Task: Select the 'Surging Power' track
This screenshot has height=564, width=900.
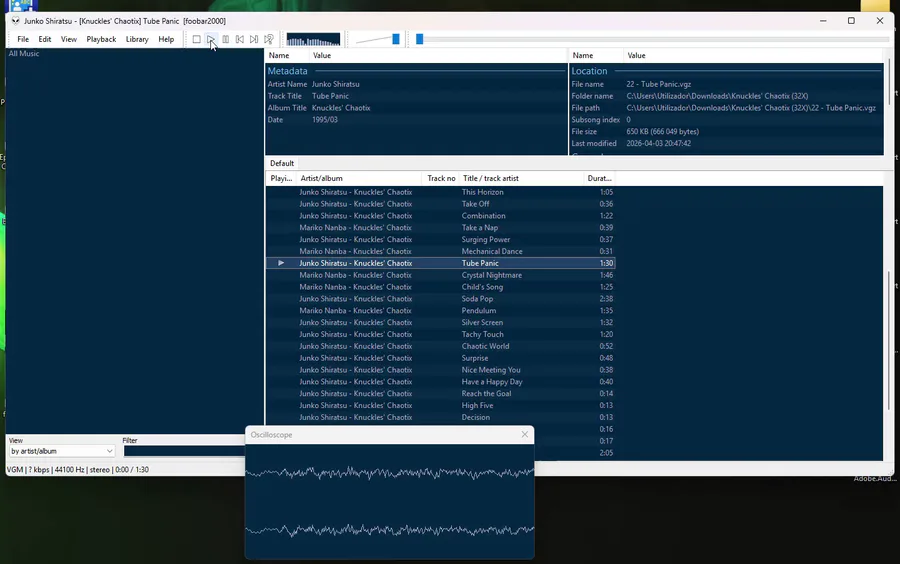Action: pos(441,239)
